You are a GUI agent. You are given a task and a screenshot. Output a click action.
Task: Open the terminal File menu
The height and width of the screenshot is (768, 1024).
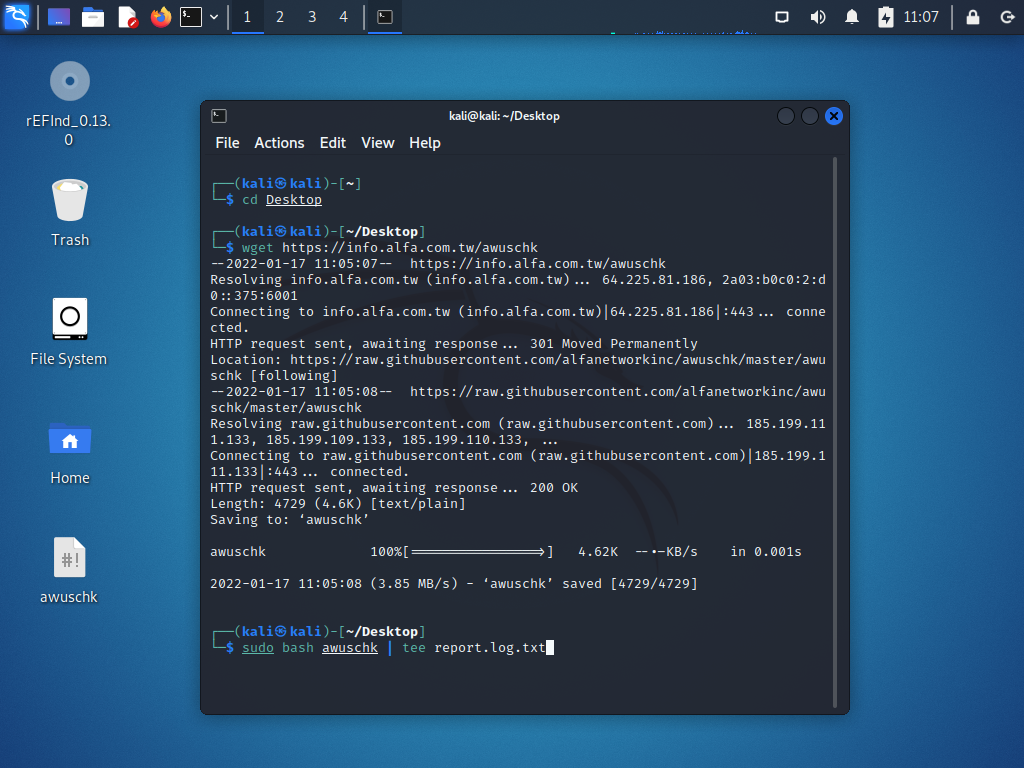[227, 143]
